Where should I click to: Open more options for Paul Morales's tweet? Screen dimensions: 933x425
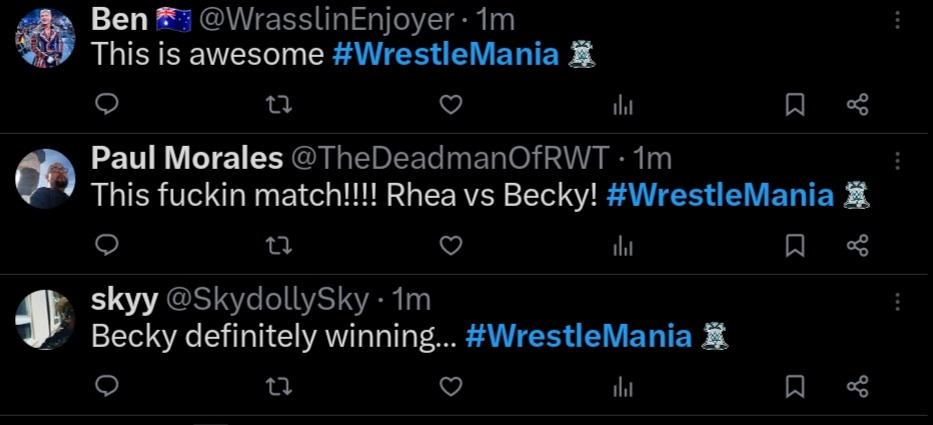click(897, 161)
